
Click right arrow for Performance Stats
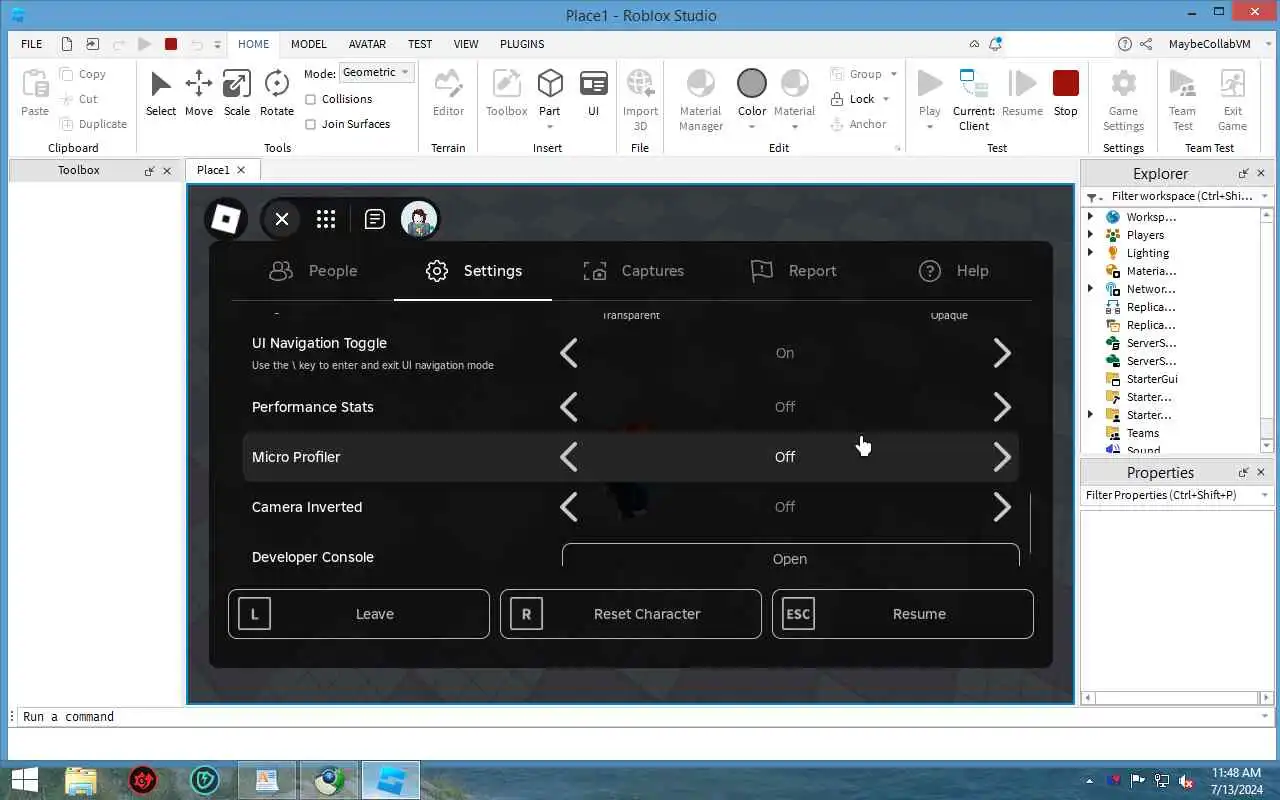click(x=1002, y=407)
